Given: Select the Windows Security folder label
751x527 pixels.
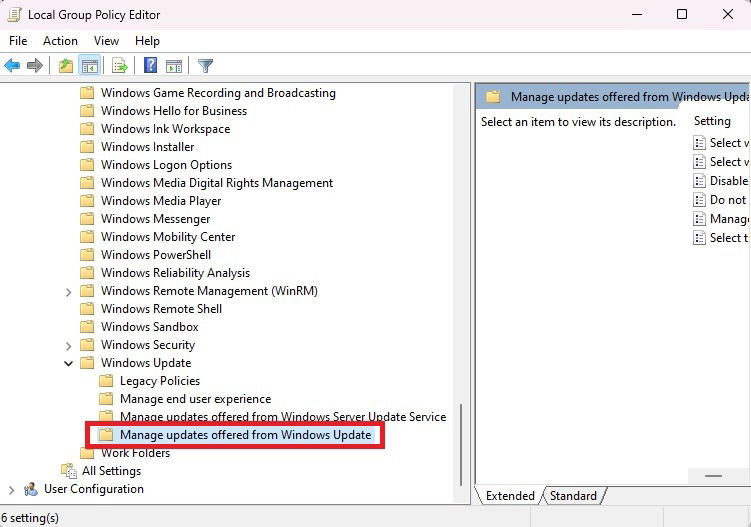Looking at the screenshot, I should [x=148, y=345].
